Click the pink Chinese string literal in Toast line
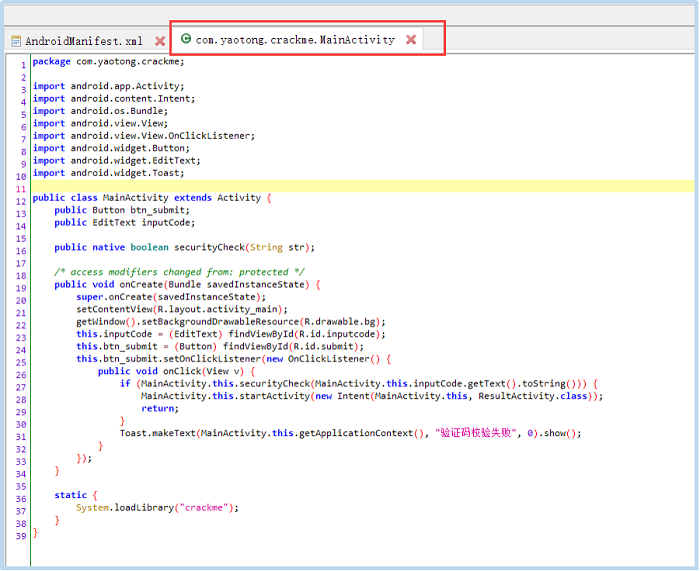 [476, 433]
